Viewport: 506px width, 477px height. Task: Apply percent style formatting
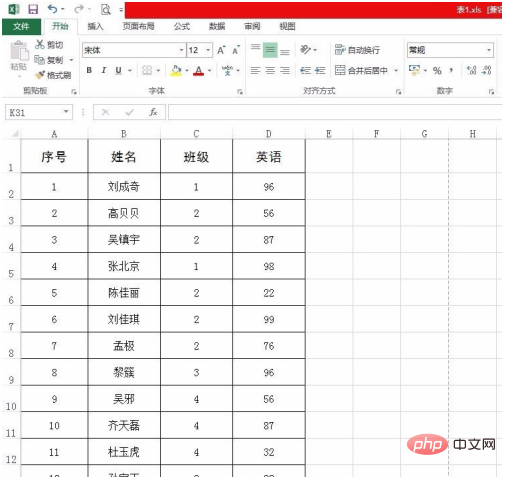coord(437,70)
